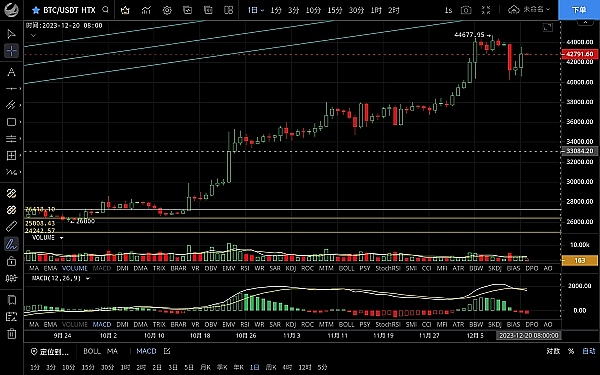Open chart settings gear icon
The height and width of the screenshot is (375, 600).
pos(167,10)
